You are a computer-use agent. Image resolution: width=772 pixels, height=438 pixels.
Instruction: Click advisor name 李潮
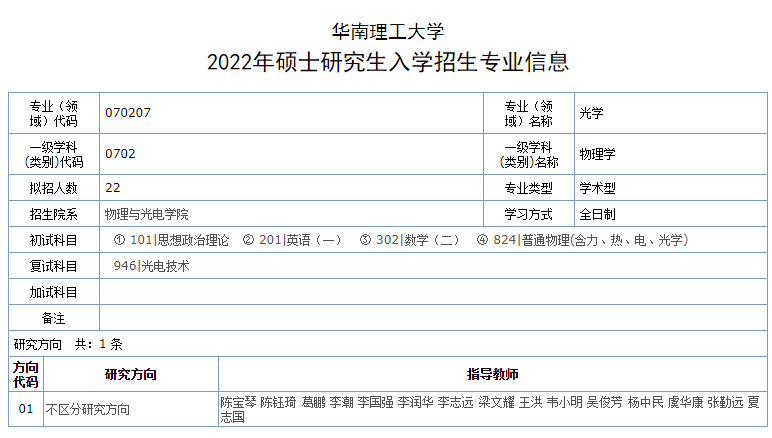[342, 402]
